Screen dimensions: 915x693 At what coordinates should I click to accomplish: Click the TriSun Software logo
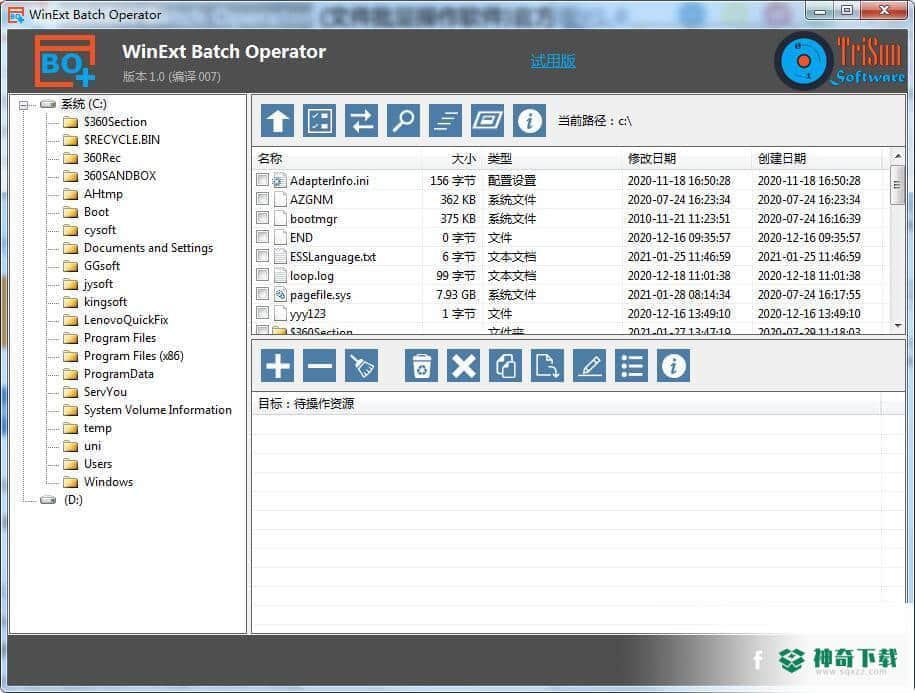[840, 61]
